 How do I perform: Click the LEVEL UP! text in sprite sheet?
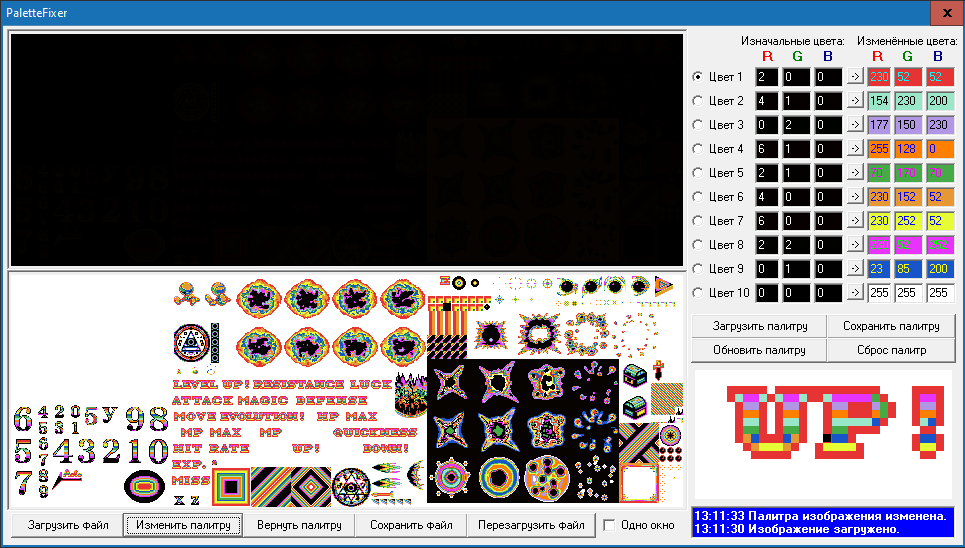210,384
